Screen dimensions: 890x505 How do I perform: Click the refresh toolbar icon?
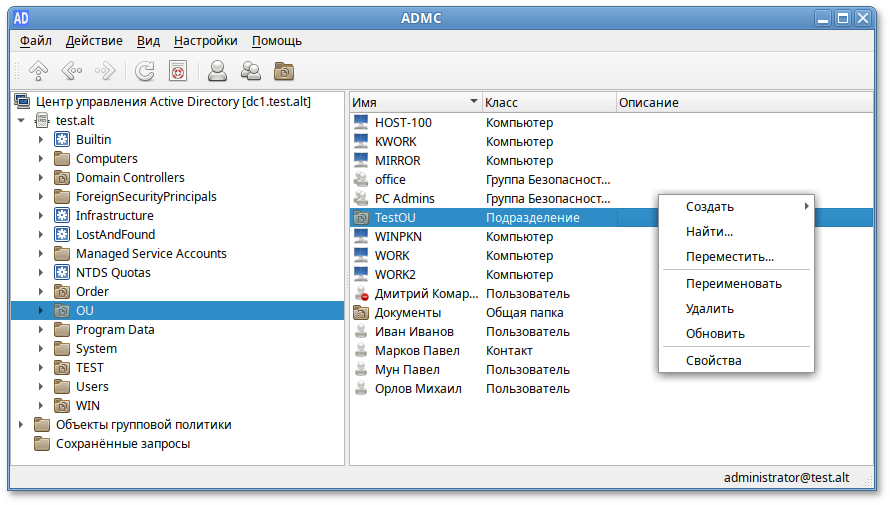point(145,71)
